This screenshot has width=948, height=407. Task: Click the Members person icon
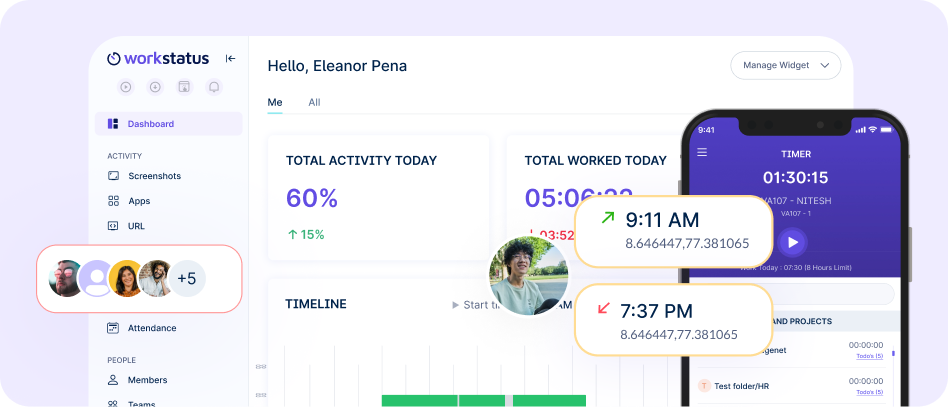coord(113,380)
